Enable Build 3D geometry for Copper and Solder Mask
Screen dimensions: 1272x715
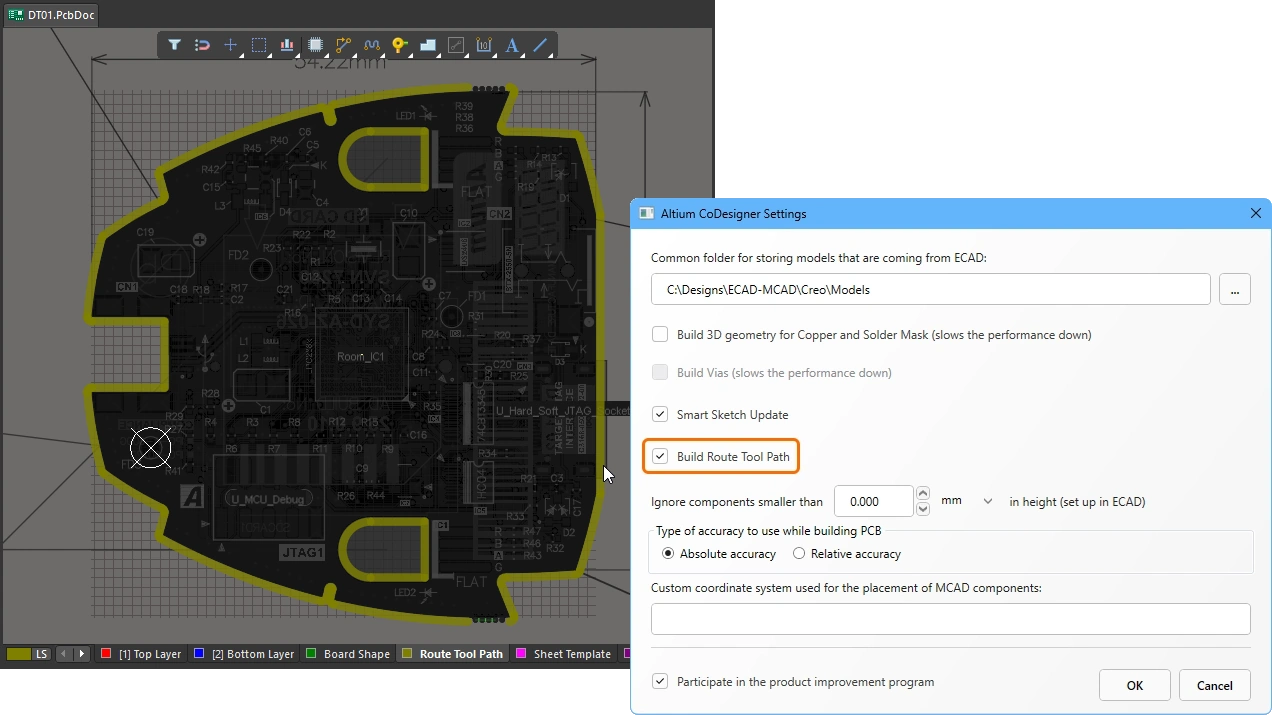pyautogui.click(x=660, y=334)
